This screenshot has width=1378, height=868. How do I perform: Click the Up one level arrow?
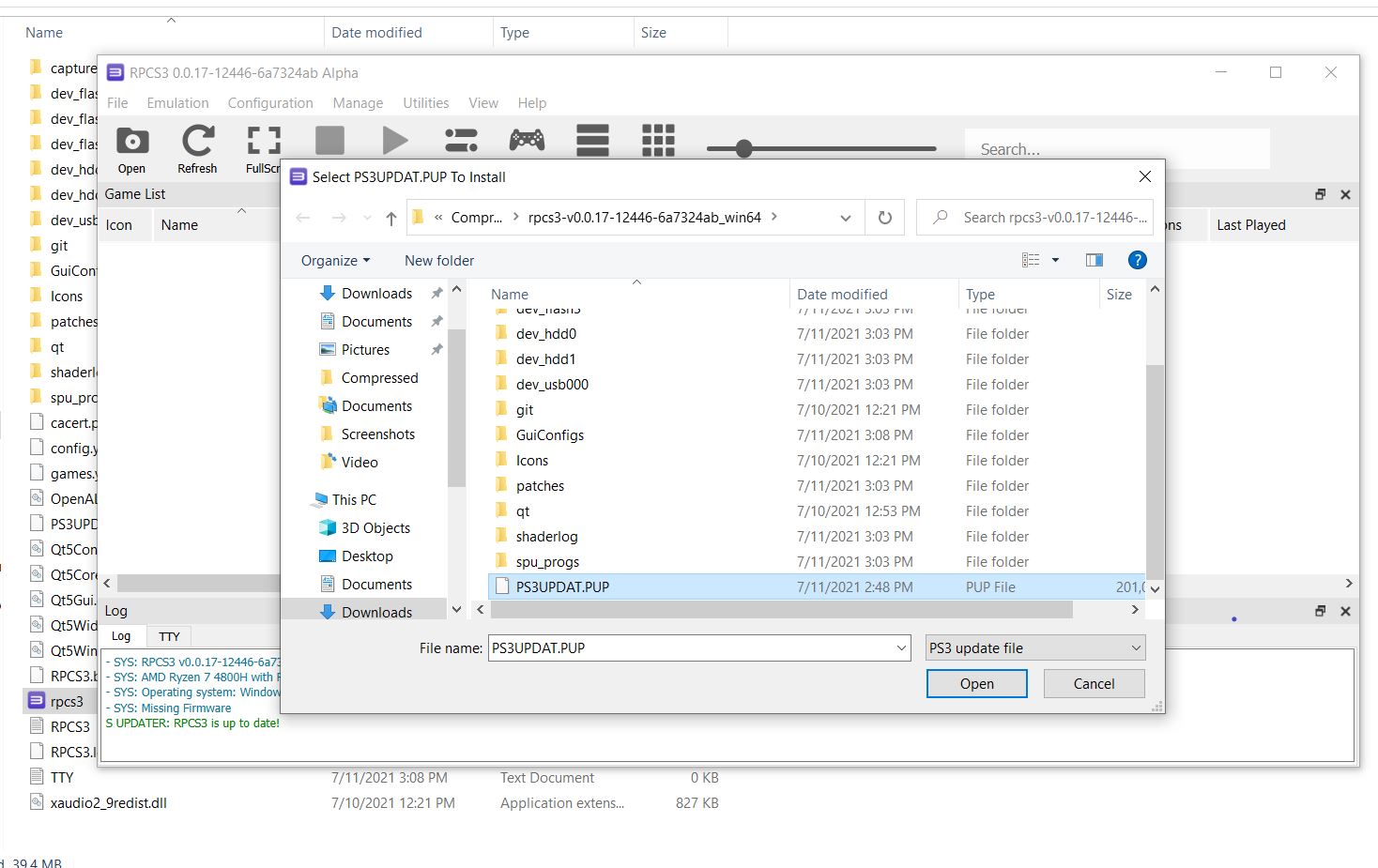[x=391, y=218]
